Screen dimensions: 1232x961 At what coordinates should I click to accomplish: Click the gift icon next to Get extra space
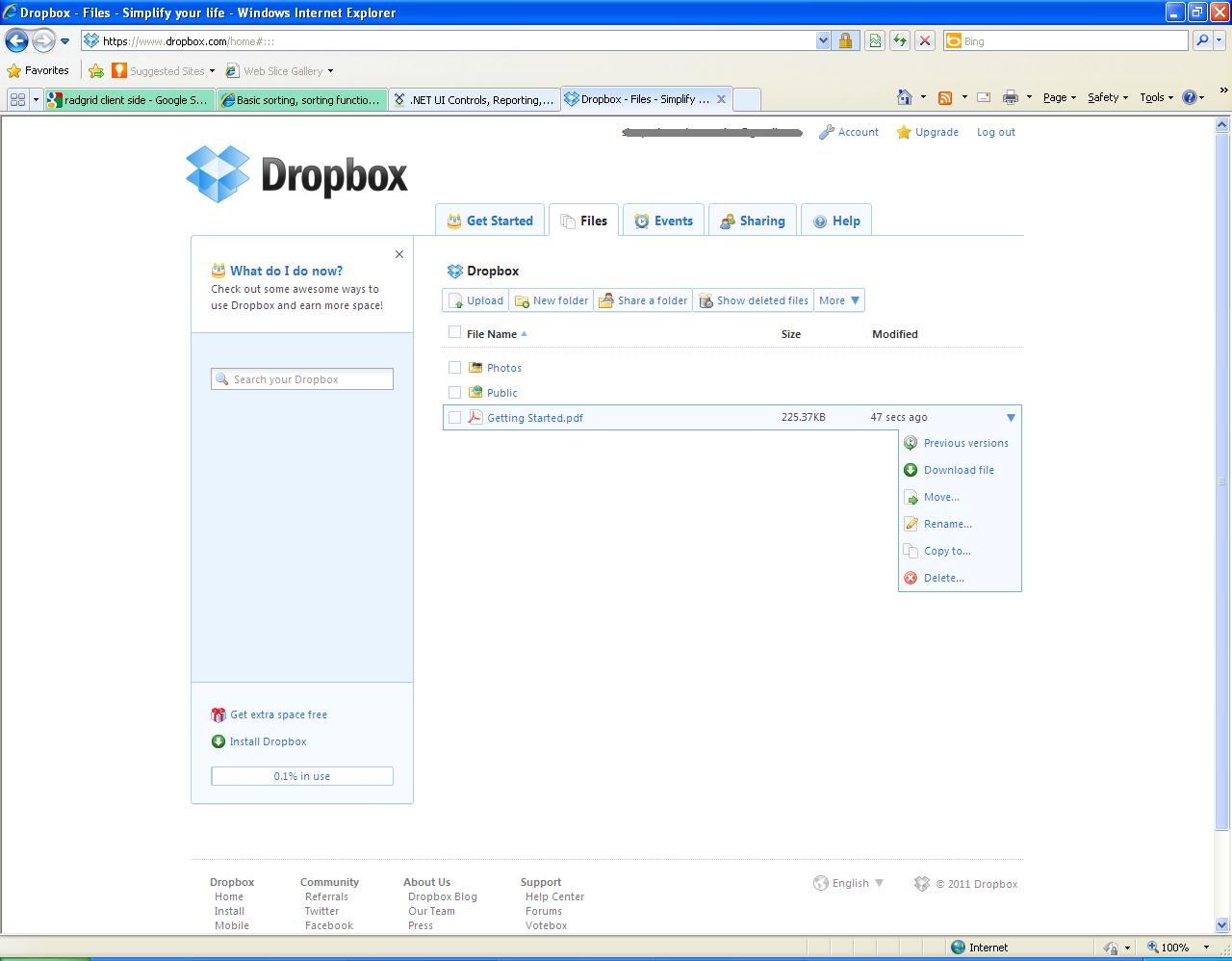point(218,714)
